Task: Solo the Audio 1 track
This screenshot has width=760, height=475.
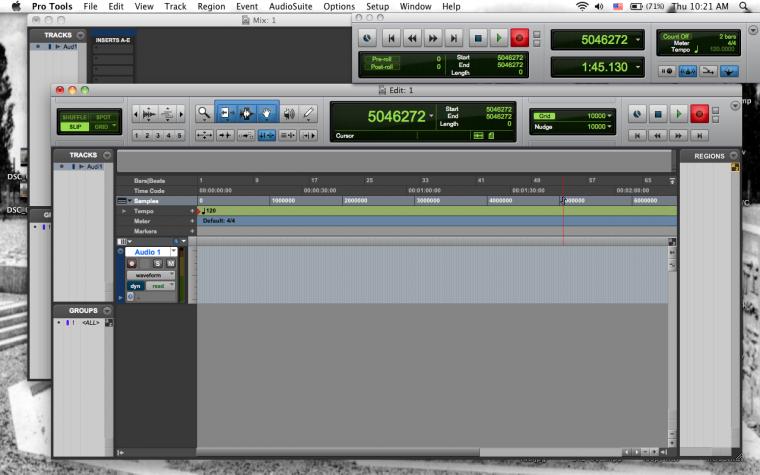Action: (158, 263)
